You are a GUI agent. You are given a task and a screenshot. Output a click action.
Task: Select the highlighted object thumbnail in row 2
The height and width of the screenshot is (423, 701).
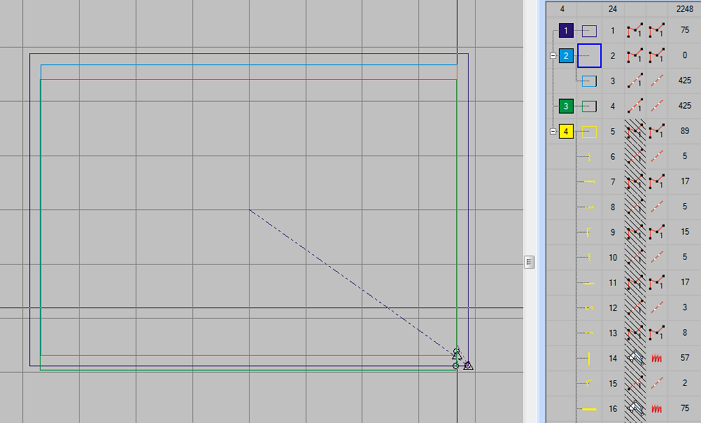click(589, 56)
